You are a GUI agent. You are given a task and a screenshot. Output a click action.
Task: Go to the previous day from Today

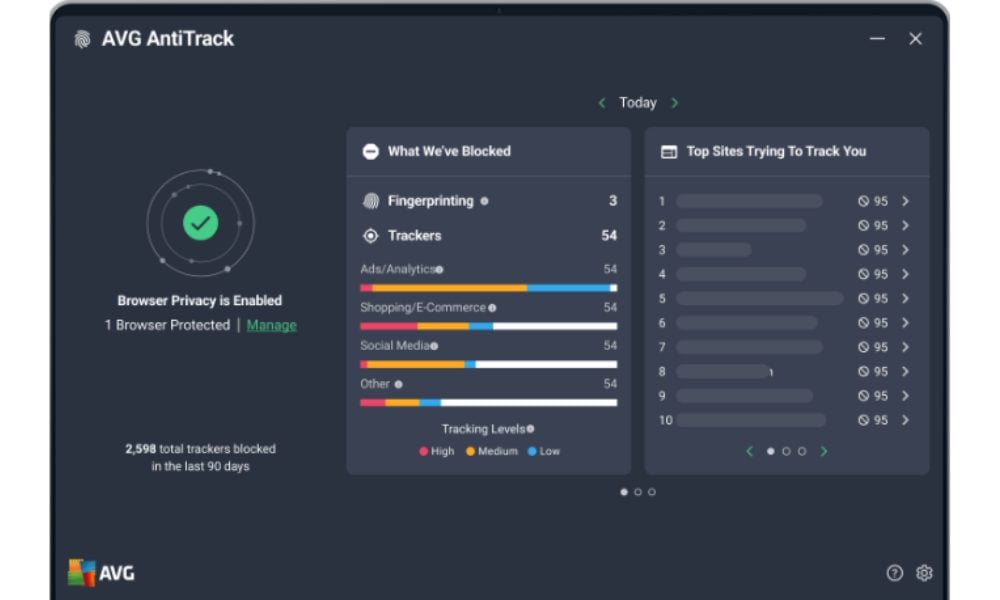(601, 103)
